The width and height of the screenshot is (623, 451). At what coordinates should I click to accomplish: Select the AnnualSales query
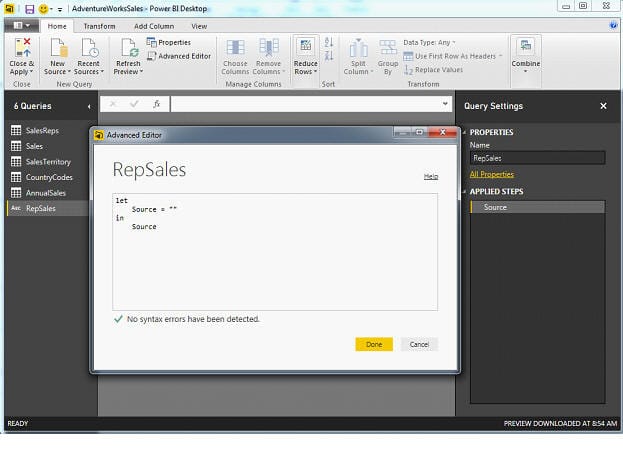tap(46, 193)
